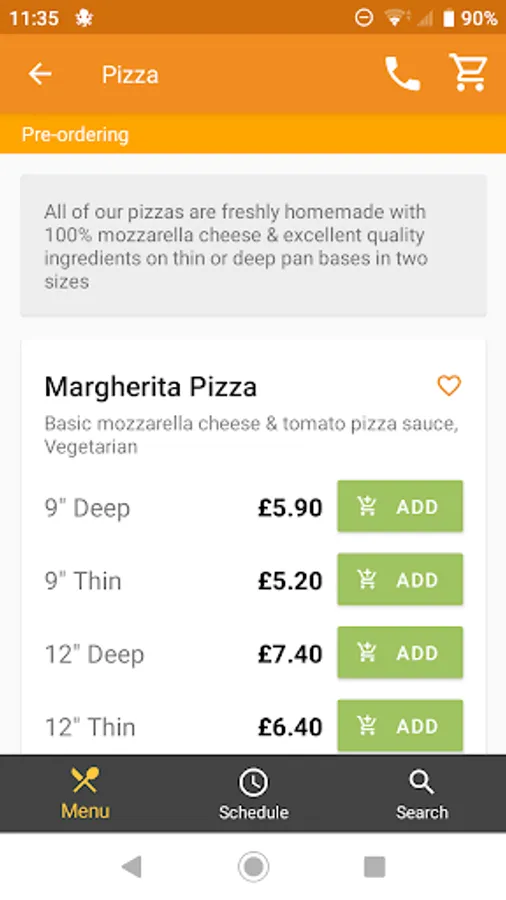Add 12" Deep pizza for £7.40
This screenshot has height=900, width=506.
point(400,652)
